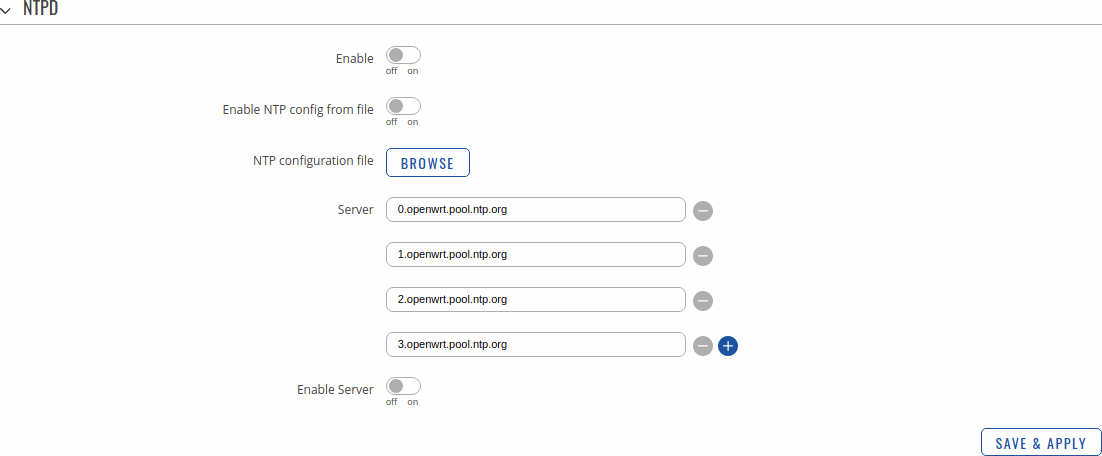Remove the 0.openwrt.pool.ntp.org server entry
The height and width of the screenshot is (456, 1102).
[703, 211]
